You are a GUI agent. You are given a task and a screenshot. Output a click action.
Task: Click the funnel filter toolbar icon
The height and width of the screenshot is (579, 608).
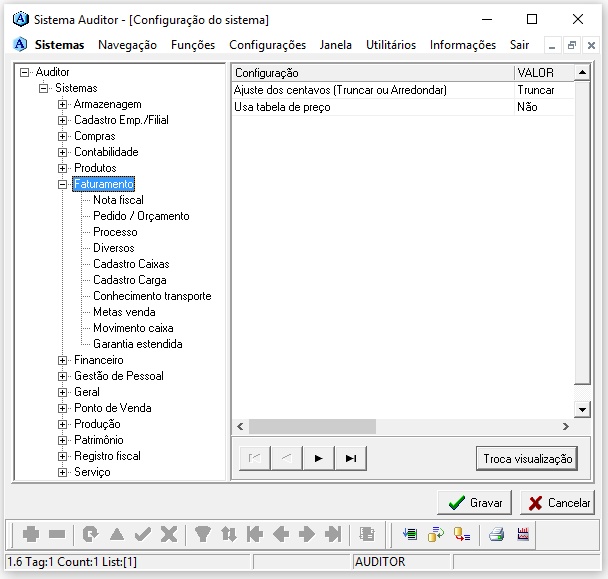coord(202,534)
